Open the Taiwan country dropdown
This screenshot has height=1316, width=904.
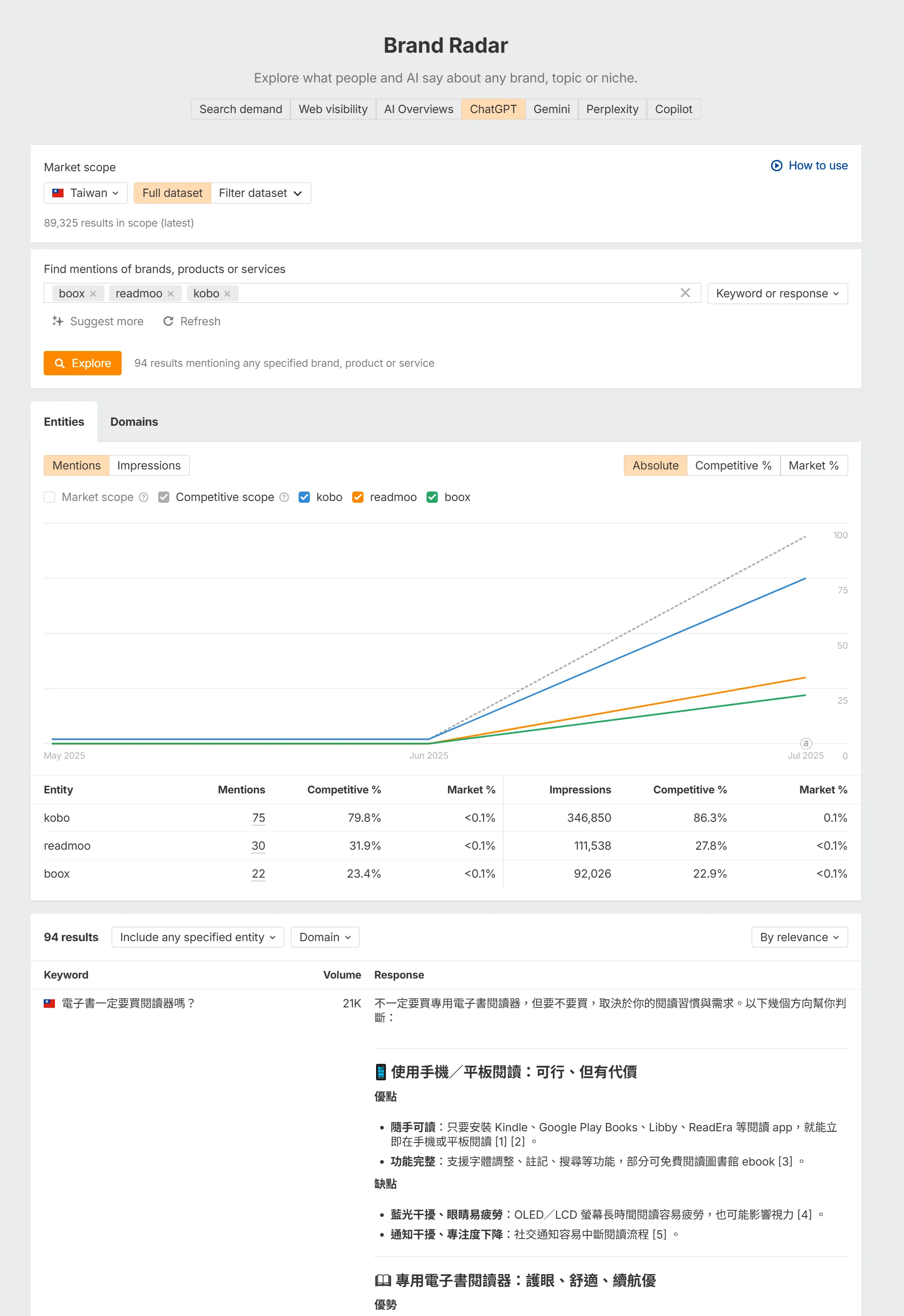(86, 193)
